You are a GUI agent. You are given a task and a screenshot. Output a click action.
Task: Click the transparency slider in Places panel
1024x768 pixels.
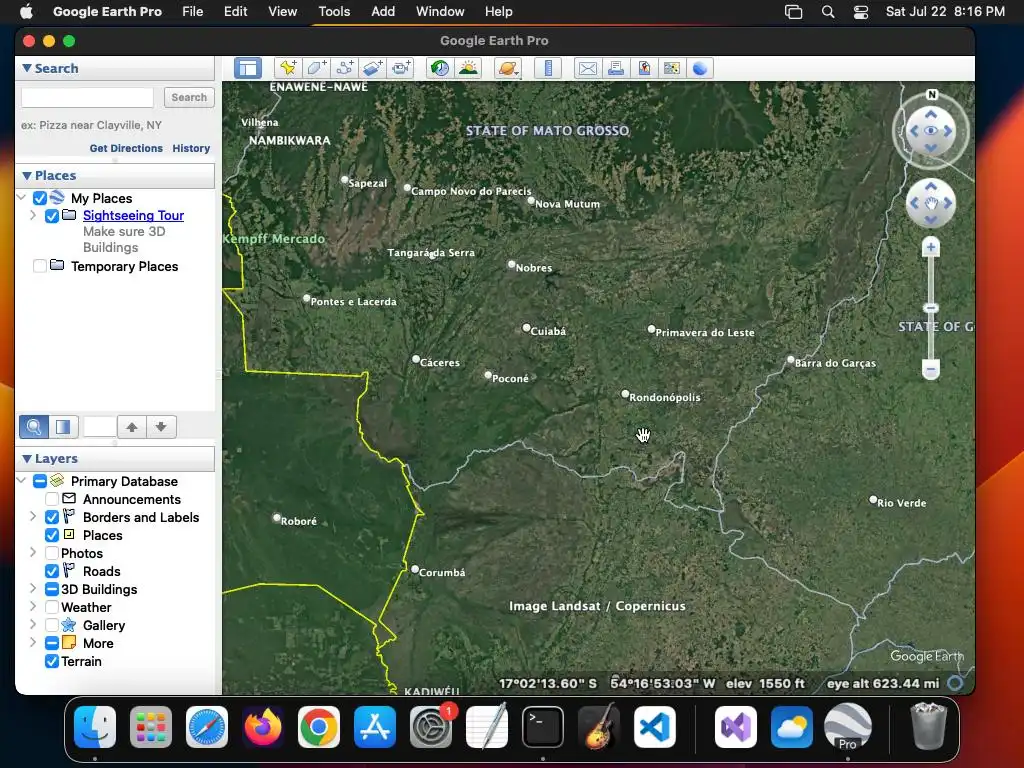pos(99,427)
